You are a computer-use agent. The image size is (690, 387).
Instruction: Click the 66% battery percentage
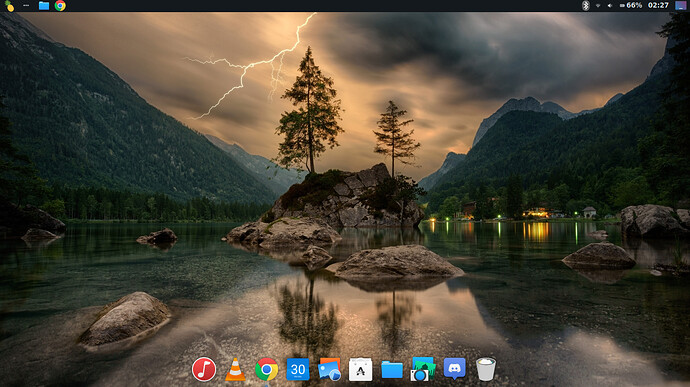[x=634, y=5]
